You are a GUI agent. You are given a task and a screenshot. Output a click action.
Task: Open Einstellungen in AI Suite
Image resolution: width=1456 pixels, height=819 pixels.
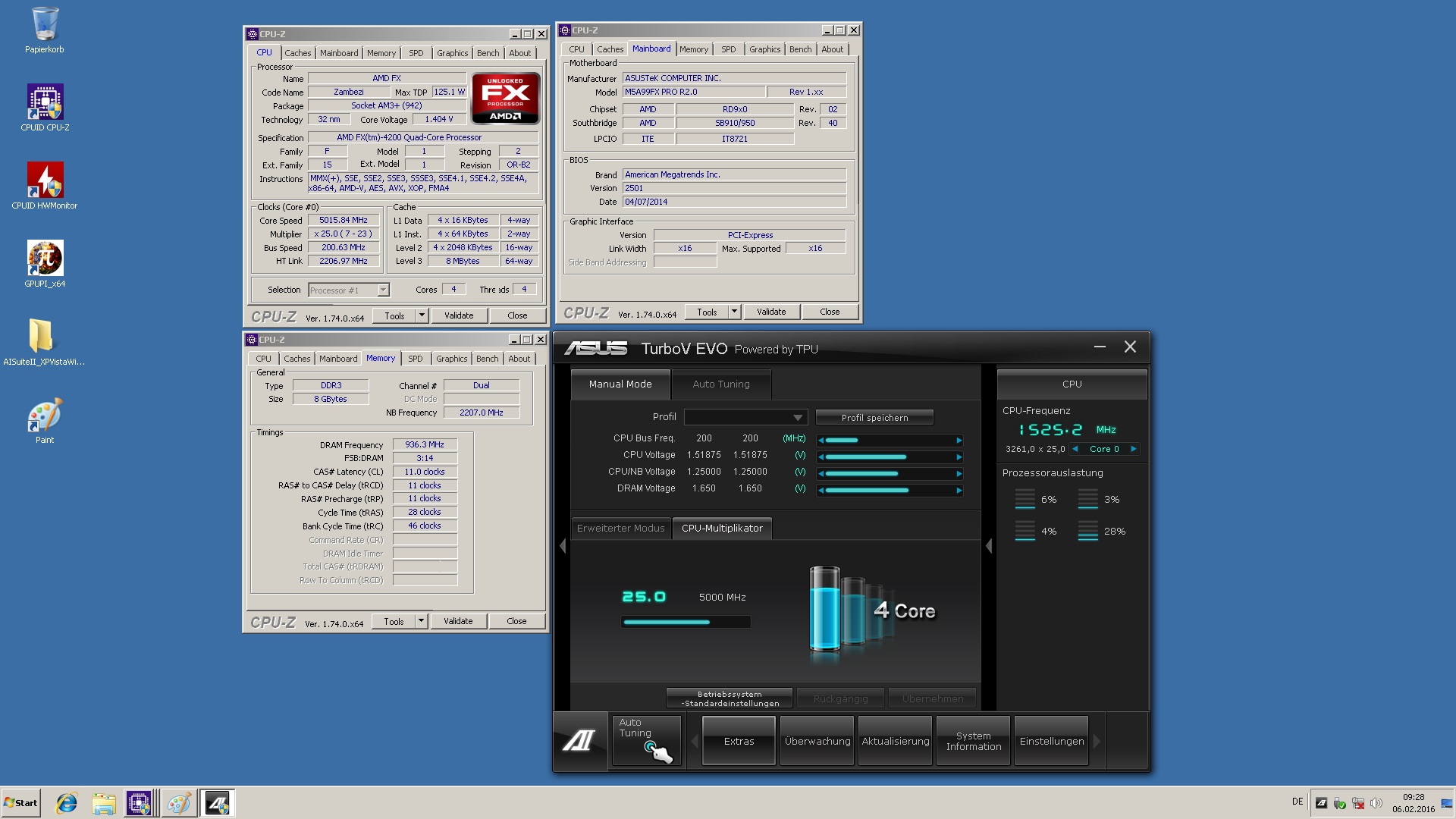pyautogui.click(x=1052, y=741)
